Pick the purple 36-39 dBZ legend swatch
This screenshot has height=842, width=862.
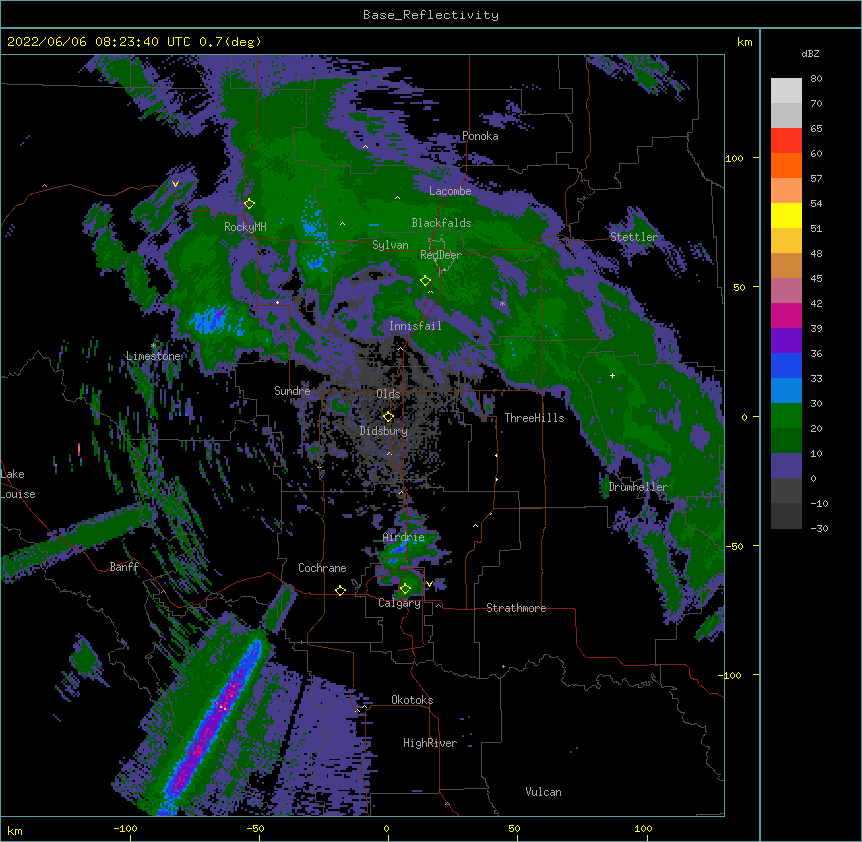[786, 341]
